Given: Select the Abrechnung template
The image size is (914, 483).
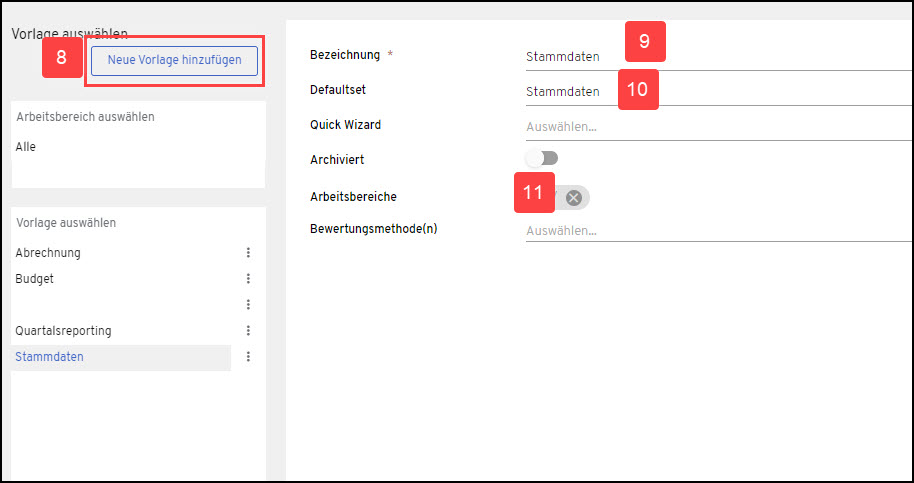Looking at the screenshot, I should point(48,253).
